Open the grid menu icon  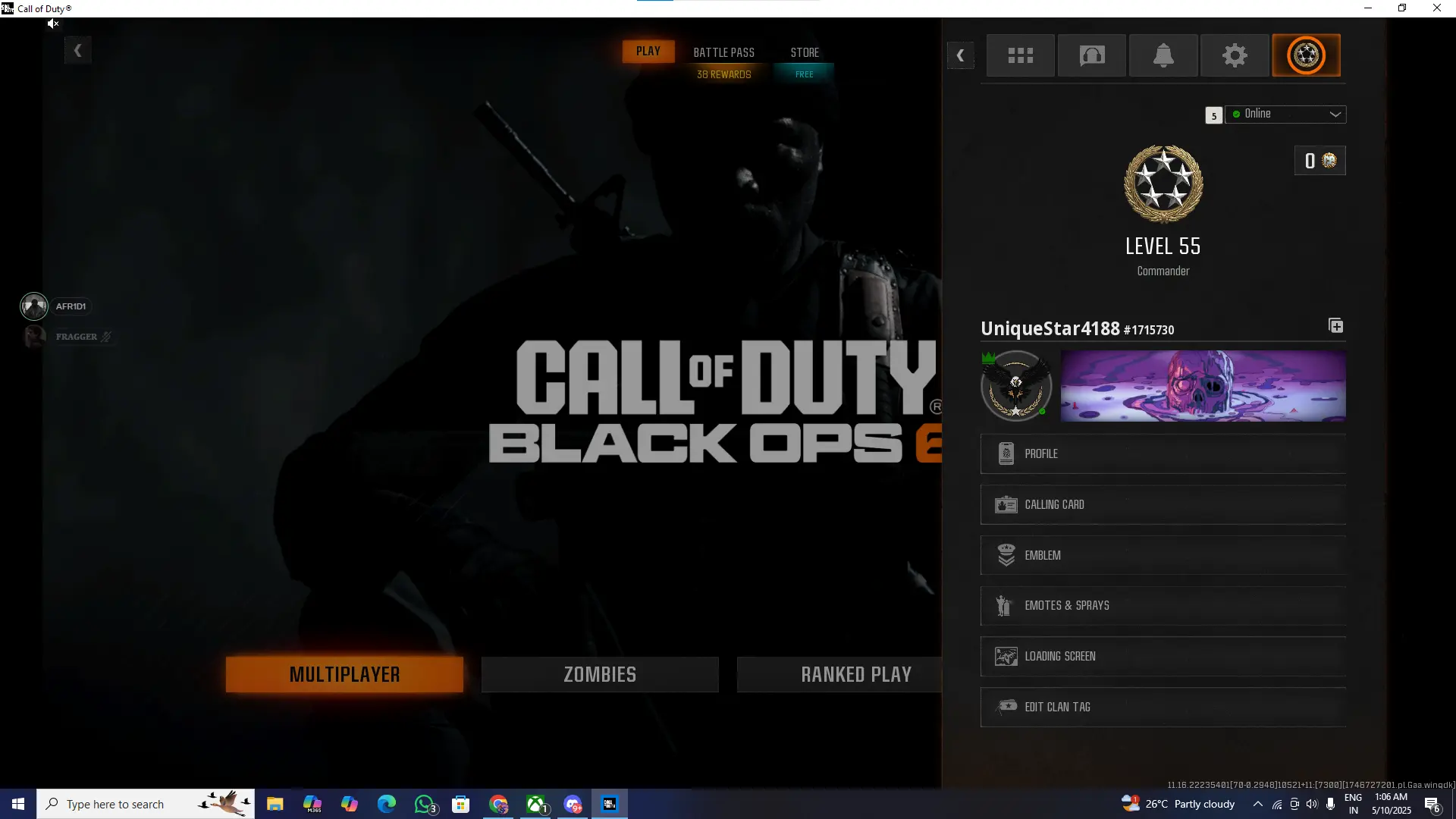tap(1020, 55)
